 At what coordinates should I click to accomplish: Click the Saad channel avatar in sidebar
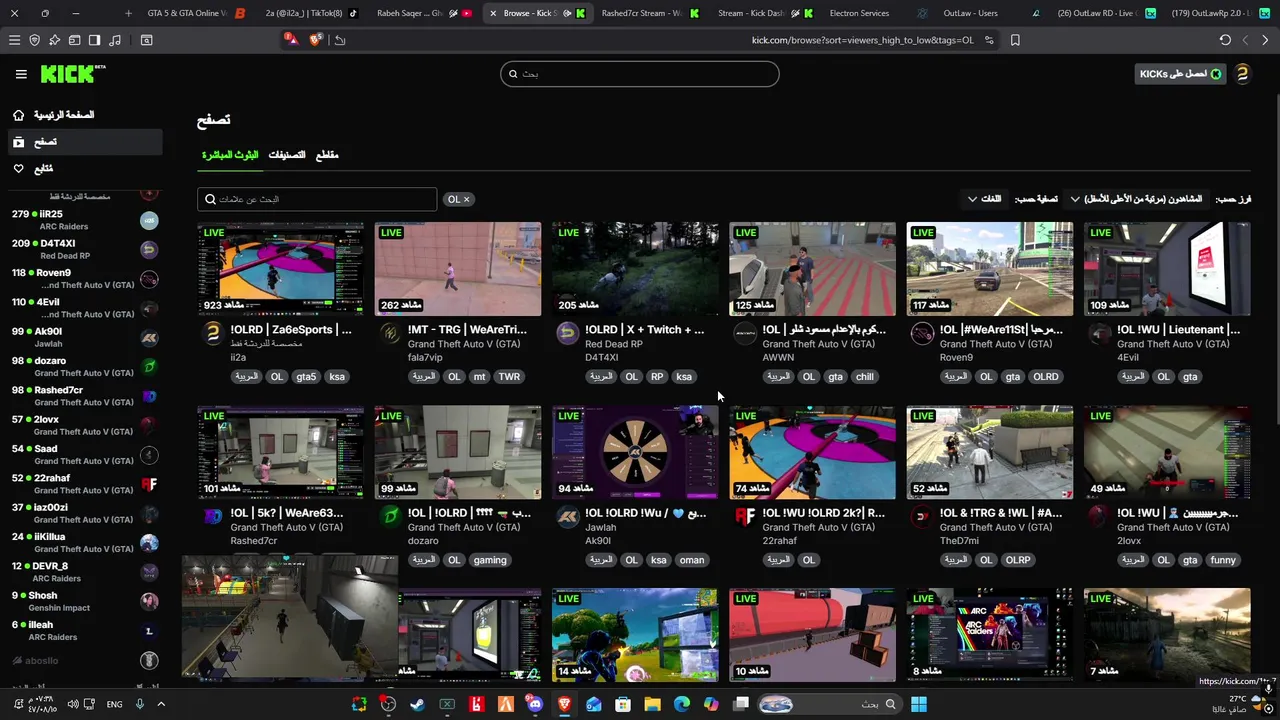coord(149,455)
